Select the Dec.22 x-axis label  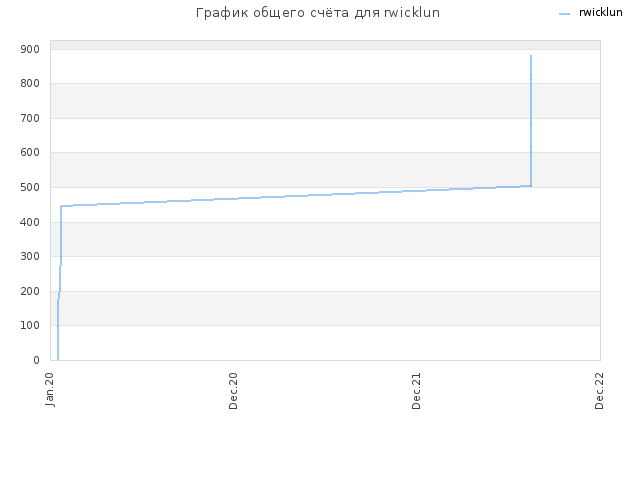599,391
